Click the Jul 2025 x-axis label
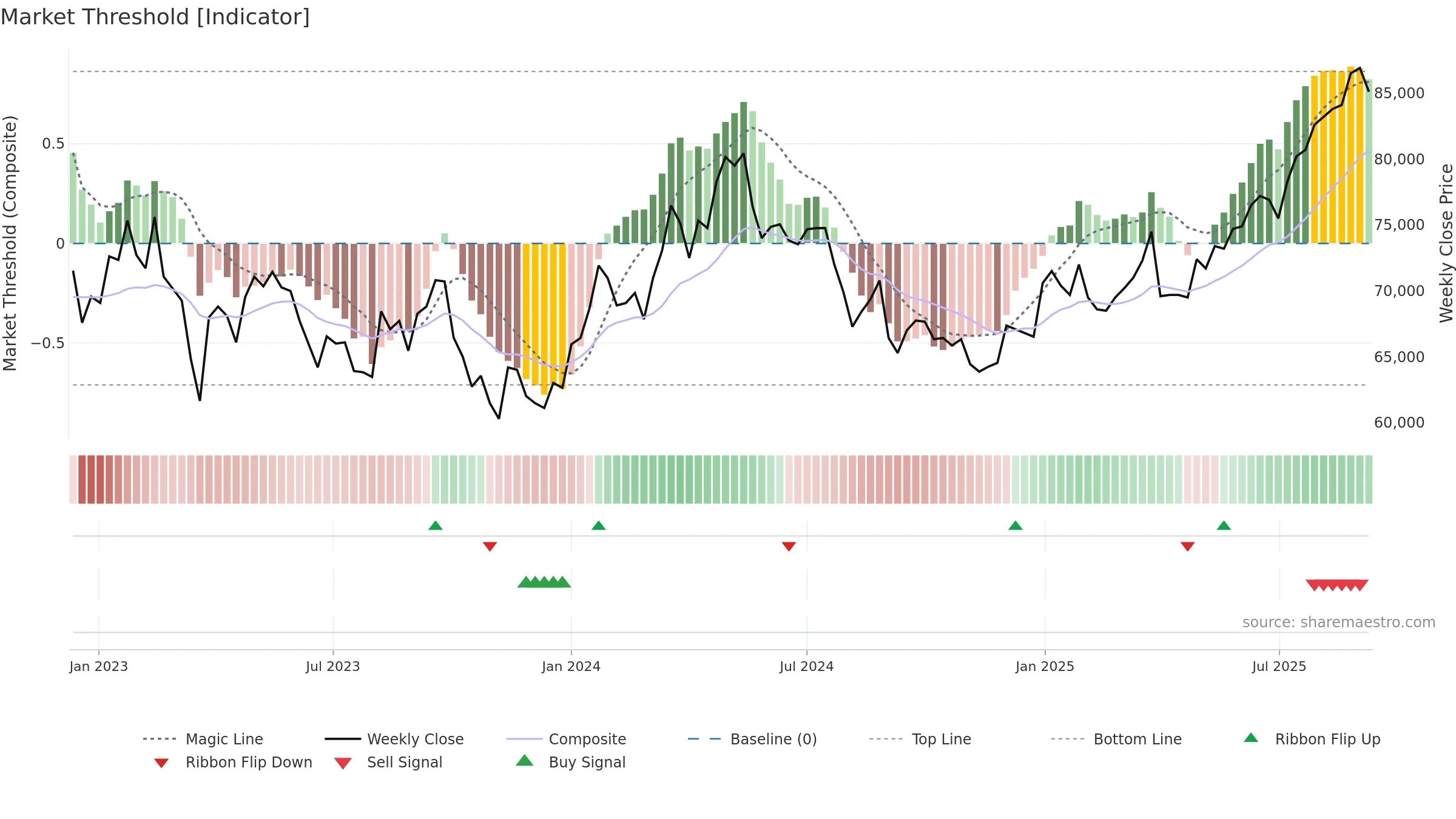The height and width of the screenshot is (819, 1456). pyautogui.click(x=1279, y=666)
